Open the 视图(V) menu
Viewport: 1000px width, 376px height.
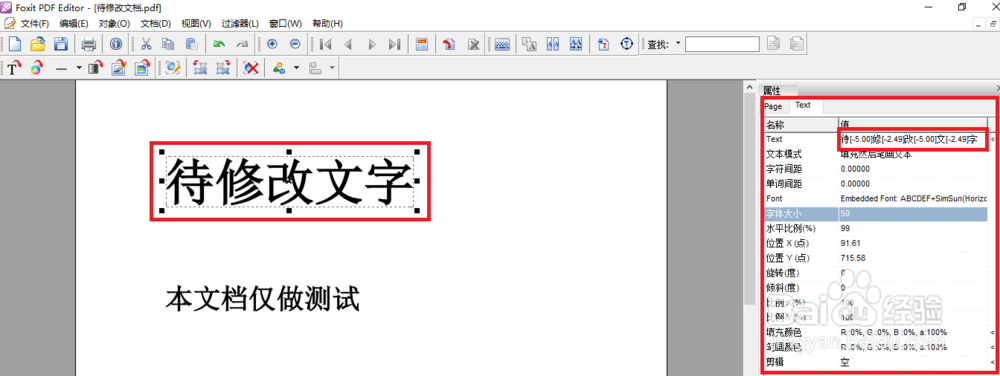(x=196, y=24)
